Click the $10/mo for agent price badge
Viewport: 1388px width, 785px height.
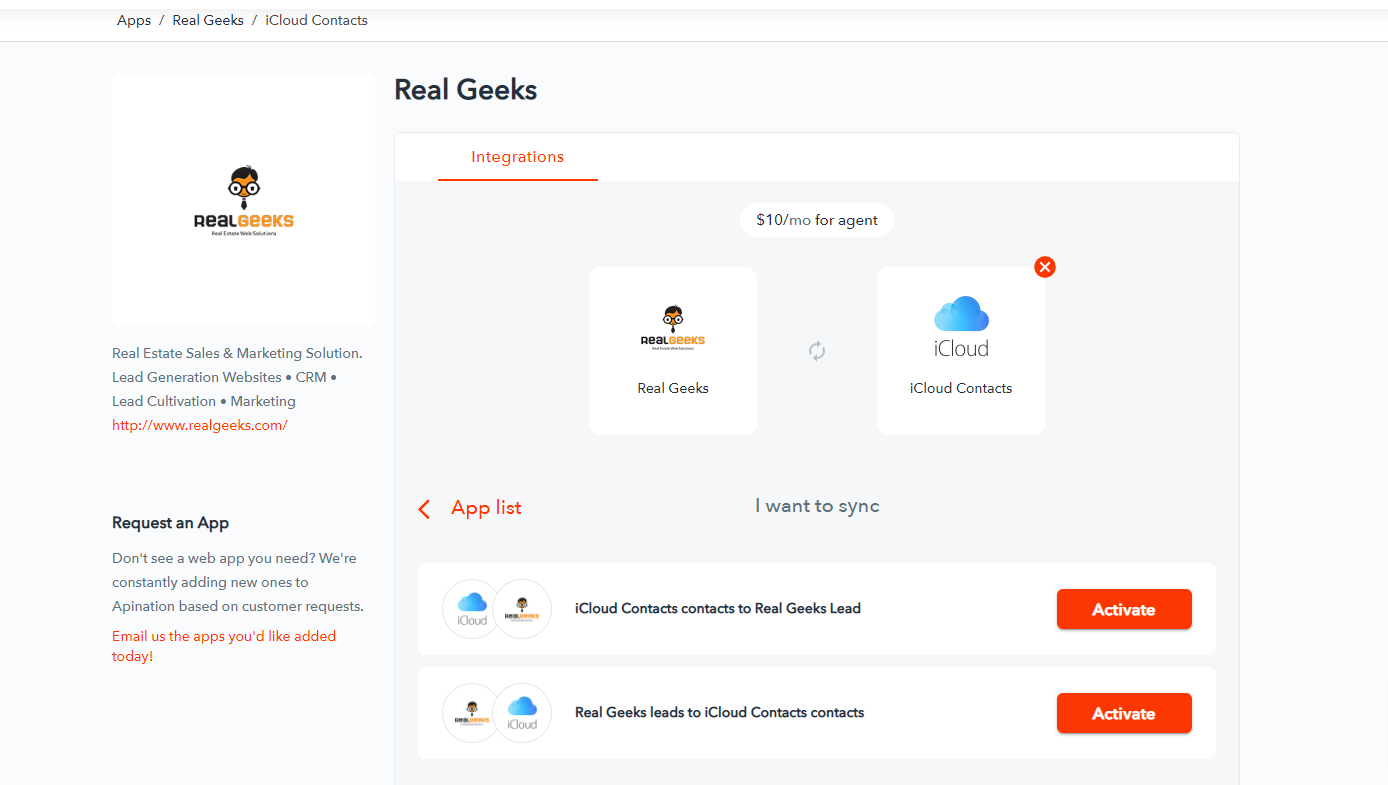click(817, 220)
